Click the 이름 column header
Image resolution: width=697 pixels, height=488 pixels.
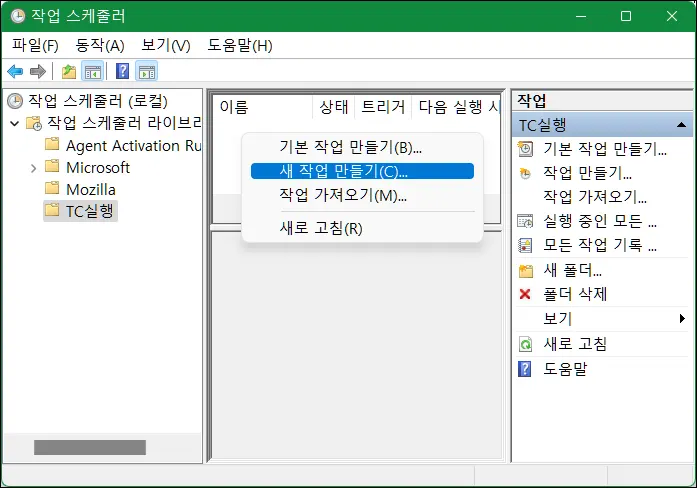(263, 107)
